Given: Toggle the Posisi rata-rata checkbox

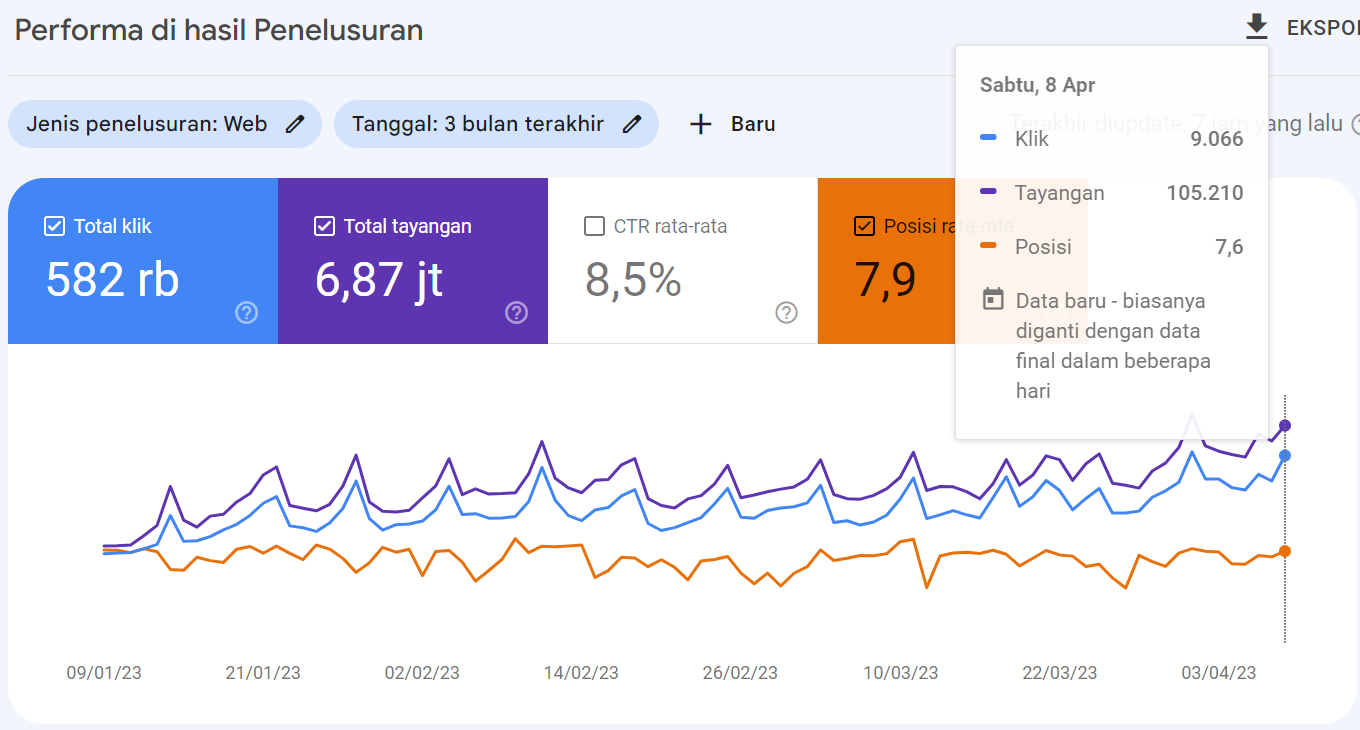Looking at the screenshot, I should [864, 226].
